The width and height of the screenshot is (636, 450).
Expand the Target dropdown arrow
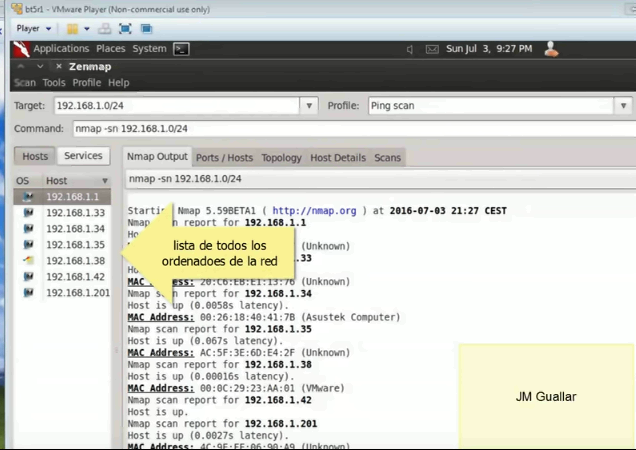(308, 105)
